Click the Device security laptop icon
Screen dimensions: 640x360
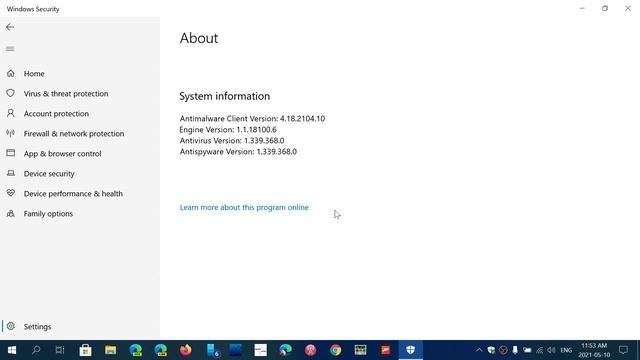point(11,173)
